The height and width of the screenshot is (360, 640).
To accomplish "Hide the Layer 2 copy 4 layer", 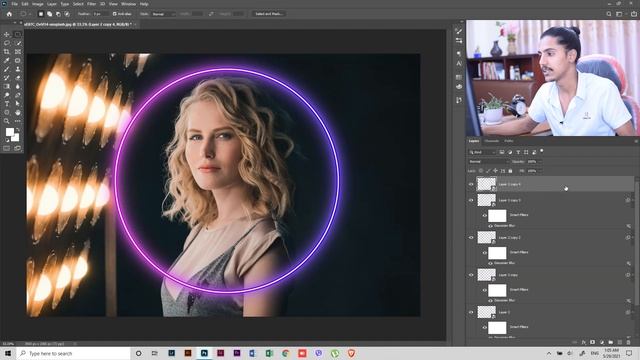I will (471, 184).
